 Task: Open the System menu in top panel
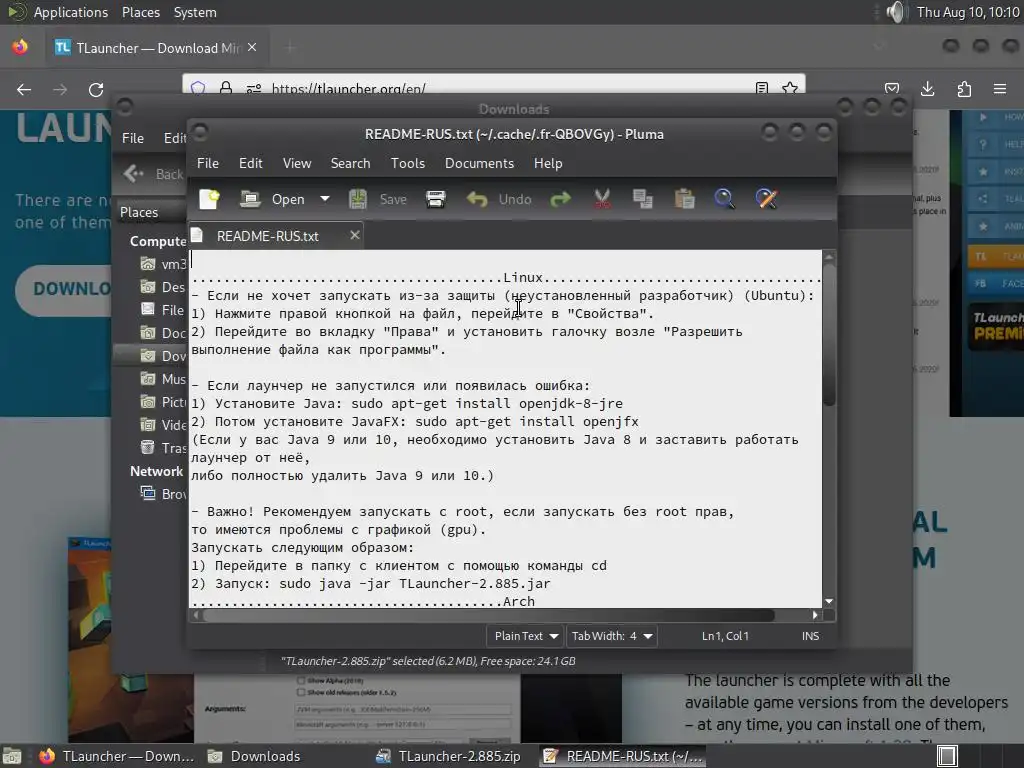point(195,12)
